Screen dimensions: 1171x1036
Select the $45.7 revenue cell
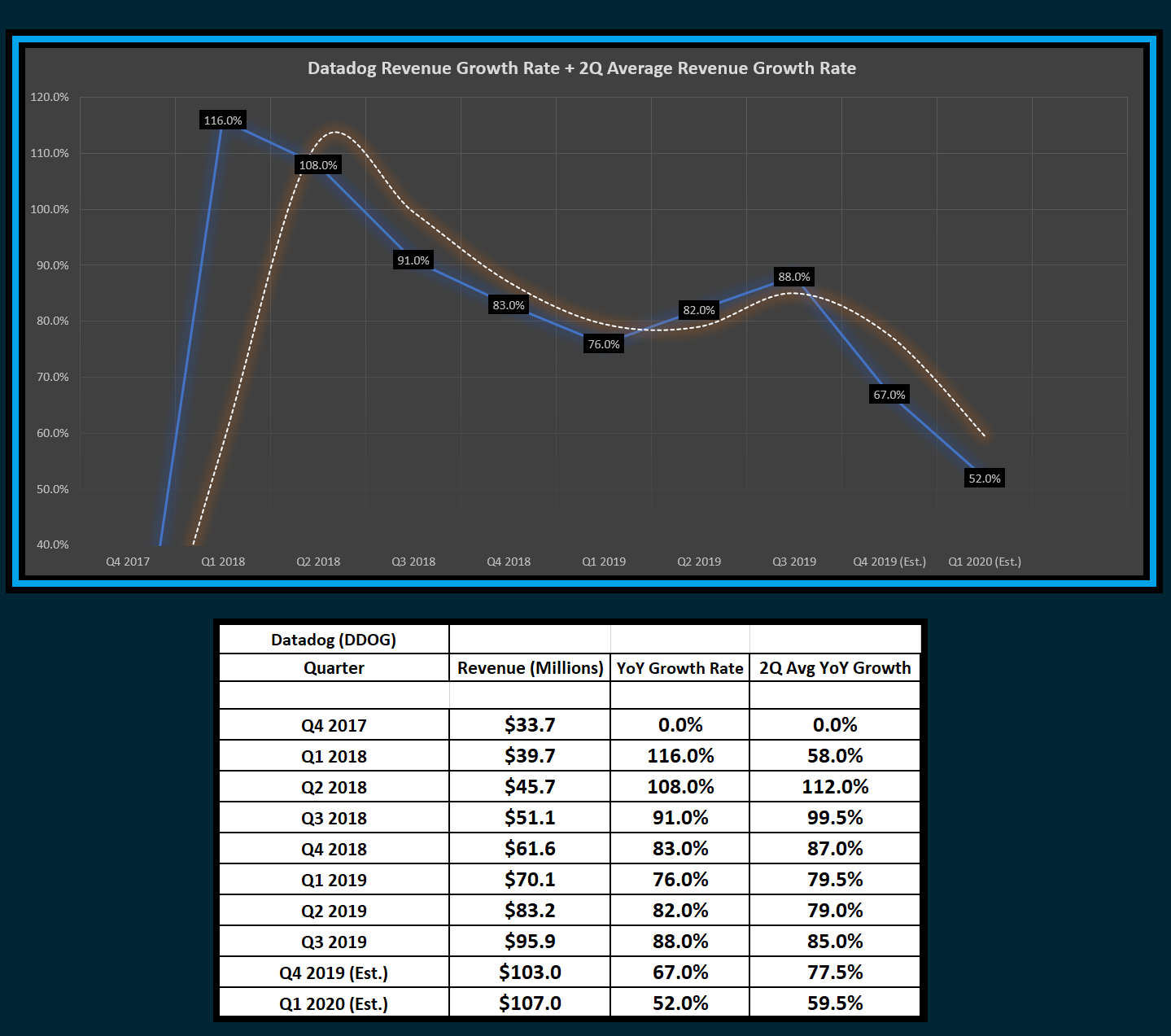[530, 787]
